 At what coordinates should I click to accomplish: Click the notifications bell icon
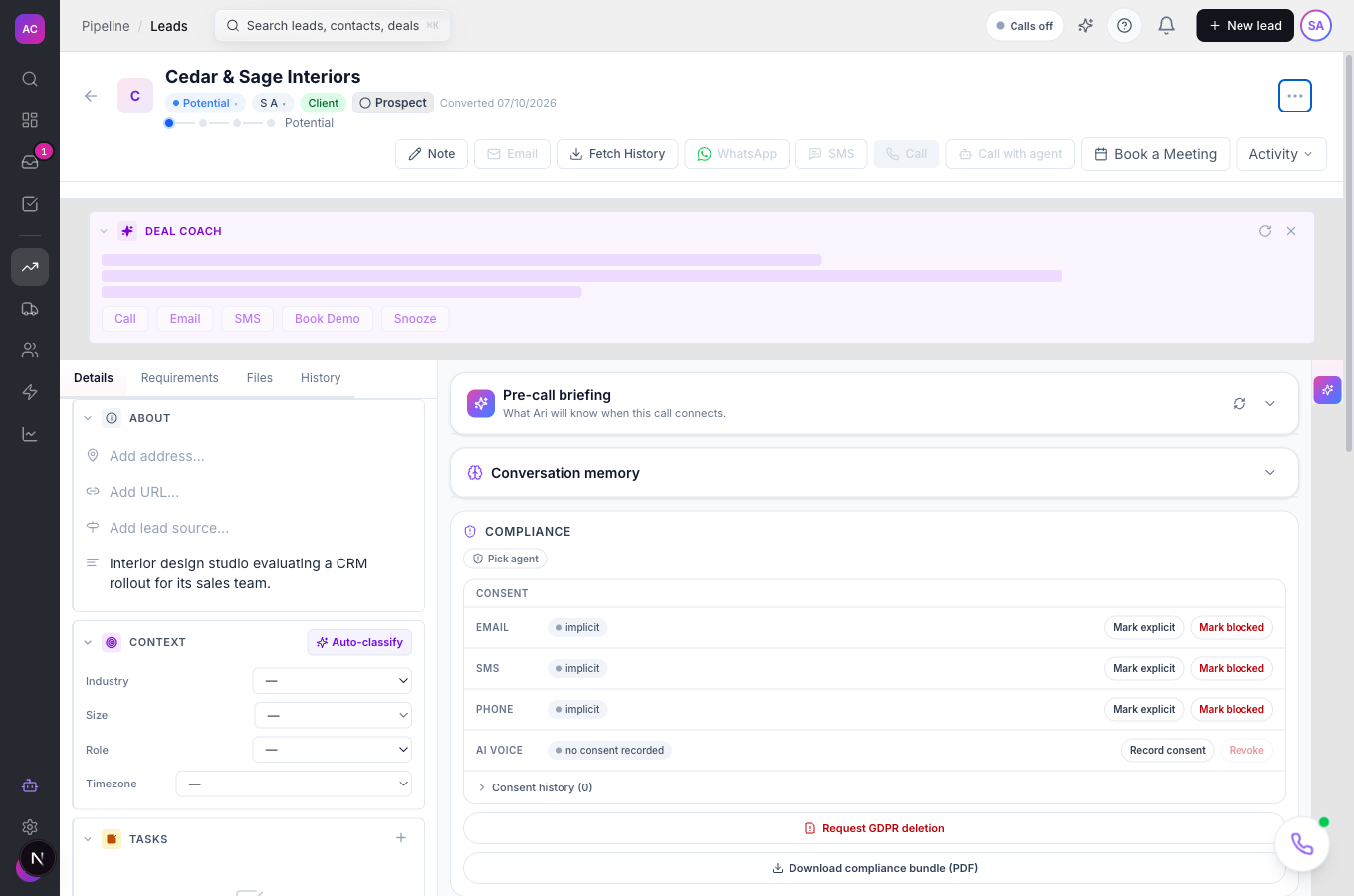pyautogui.click(x=1166, y=26)
